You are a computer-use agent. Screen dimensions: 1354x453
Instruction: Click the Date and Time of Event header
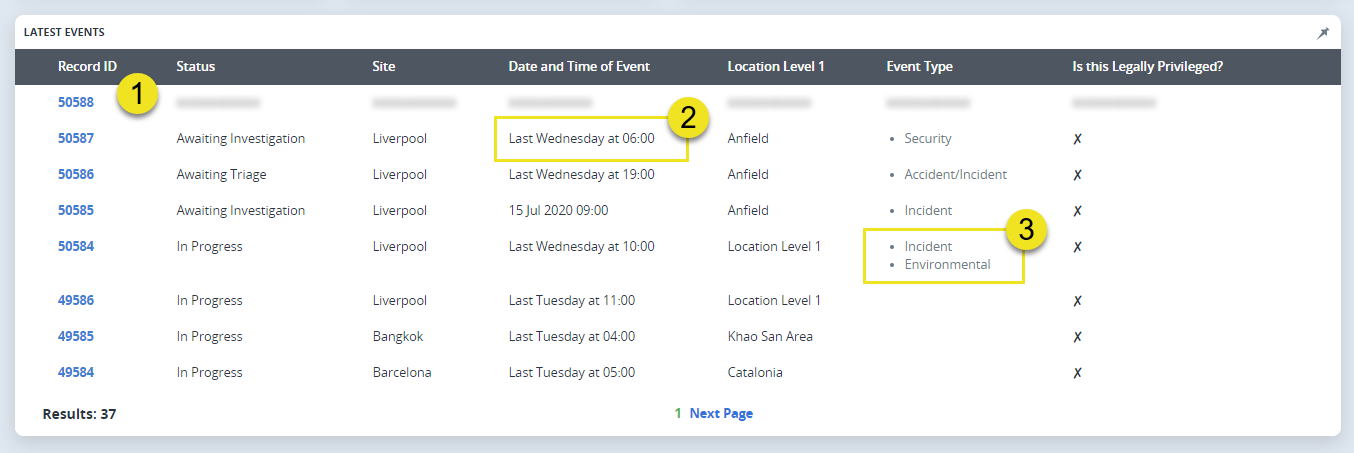[579, 67]
